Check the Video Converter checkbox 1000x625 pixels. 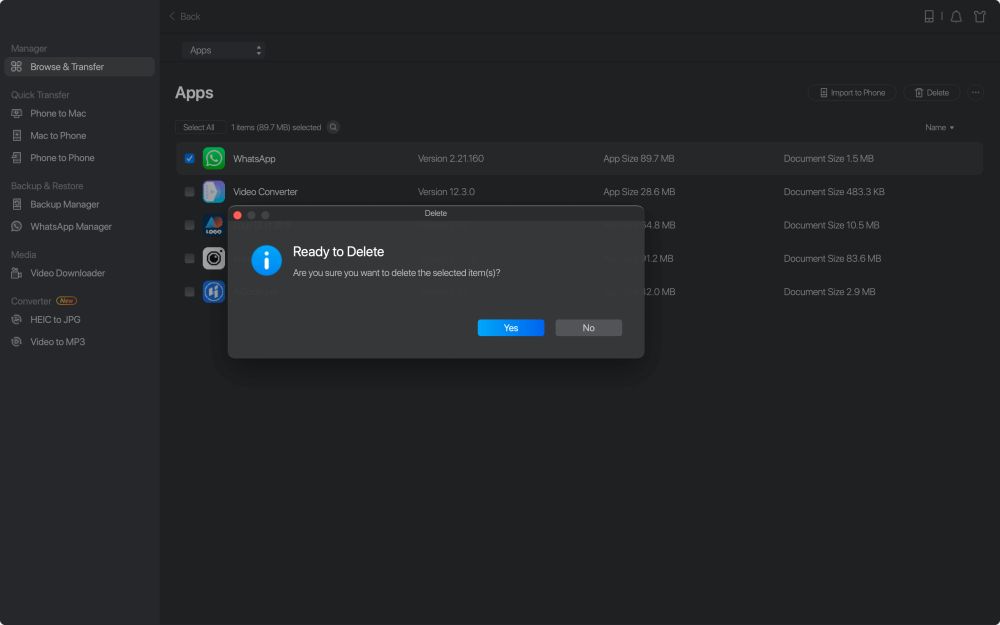(x=190, y=192)
